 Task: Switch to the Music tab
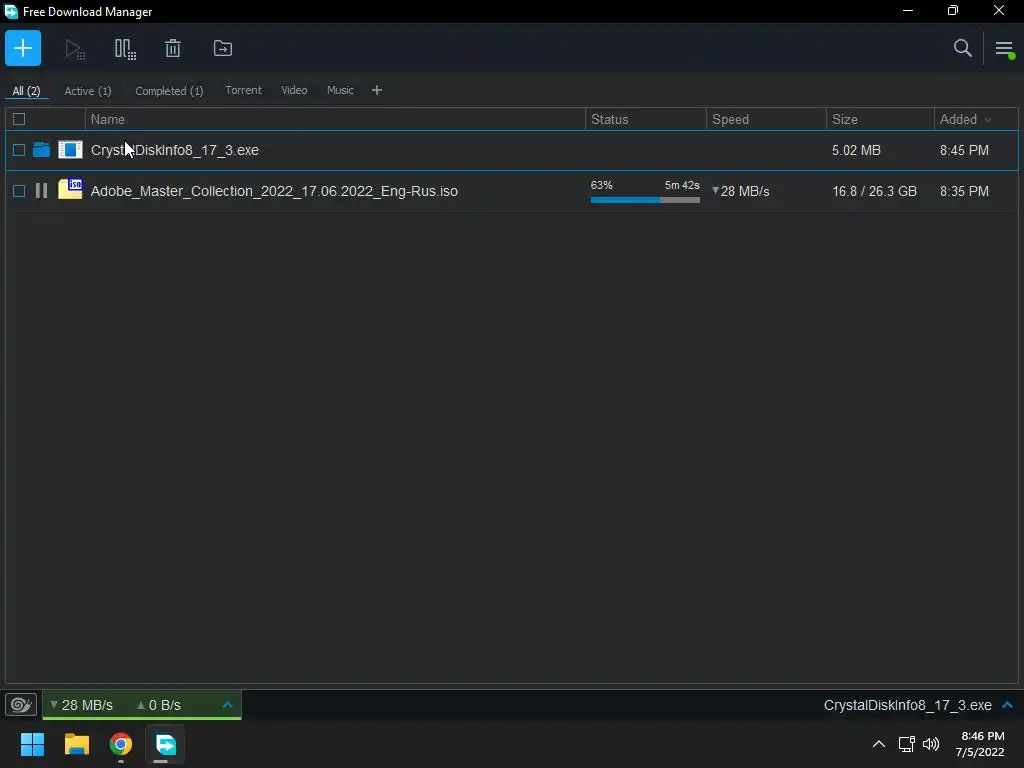pyautogui.click(x=340, y=90)
